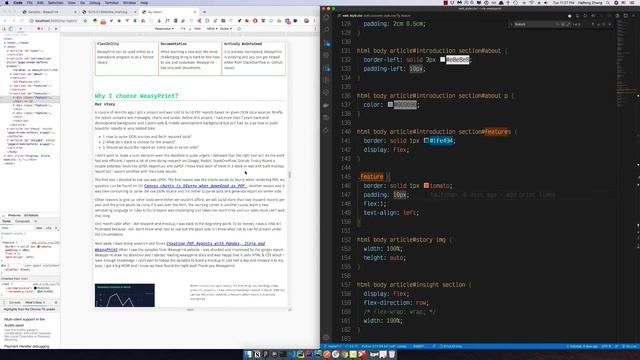Viewport: 640px width, 360px height.
Task: Go to the previous match in the find widget
Action: pos(593,24)
